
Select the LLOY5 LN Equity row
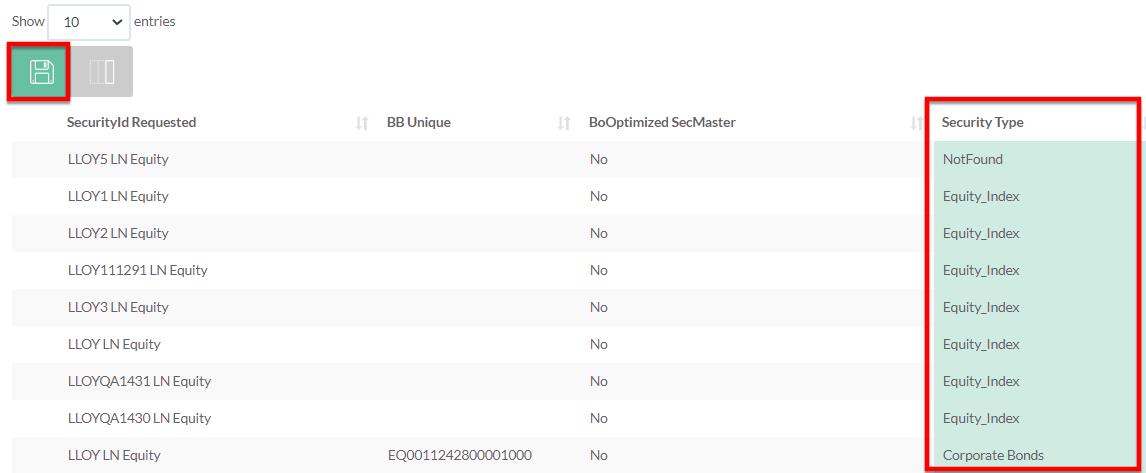[x=118, y=159]
